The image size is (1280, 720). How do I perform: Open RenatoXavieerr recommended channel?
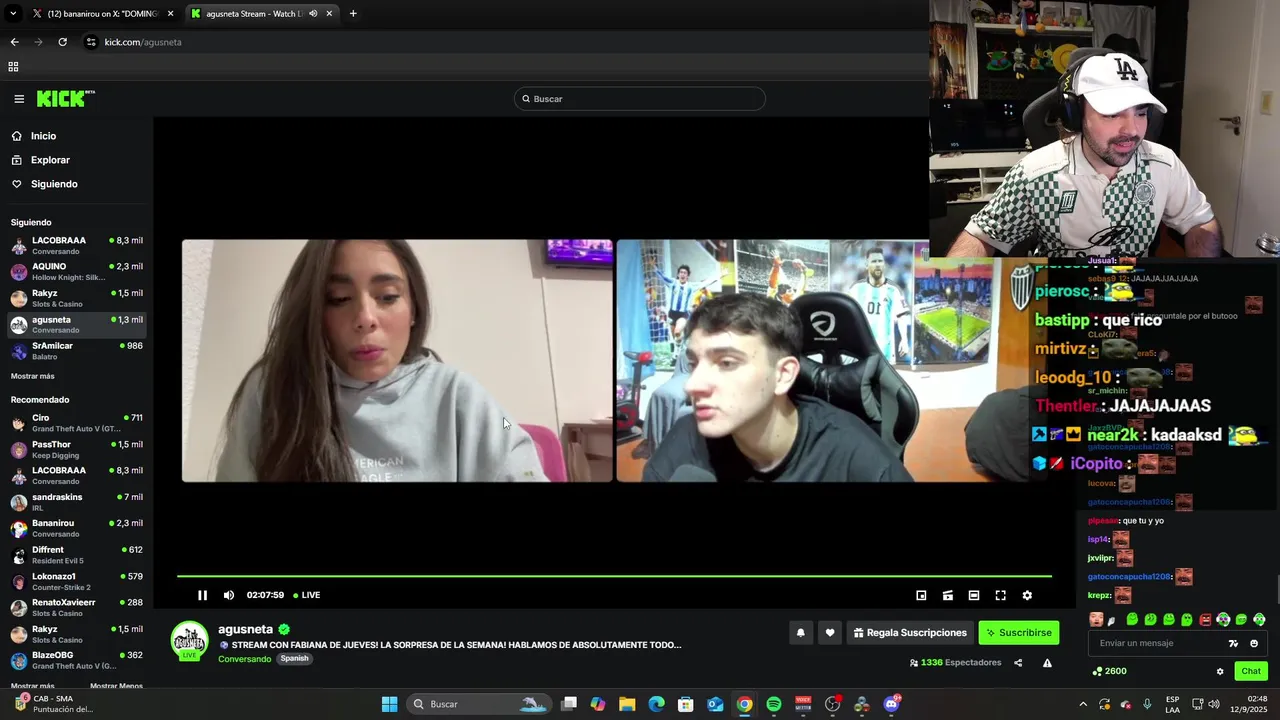[77, 607]
